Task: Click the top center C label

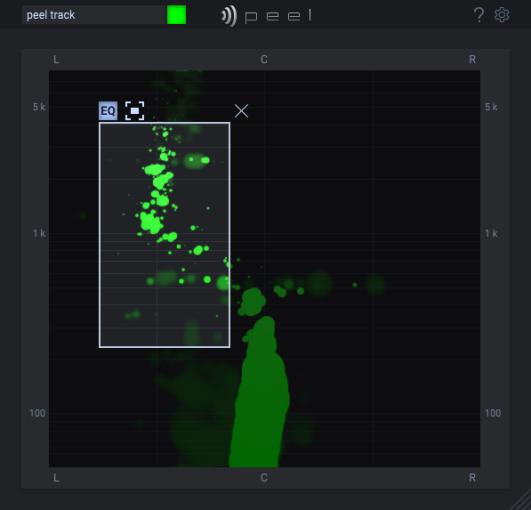Action: (x=264, y=60)
